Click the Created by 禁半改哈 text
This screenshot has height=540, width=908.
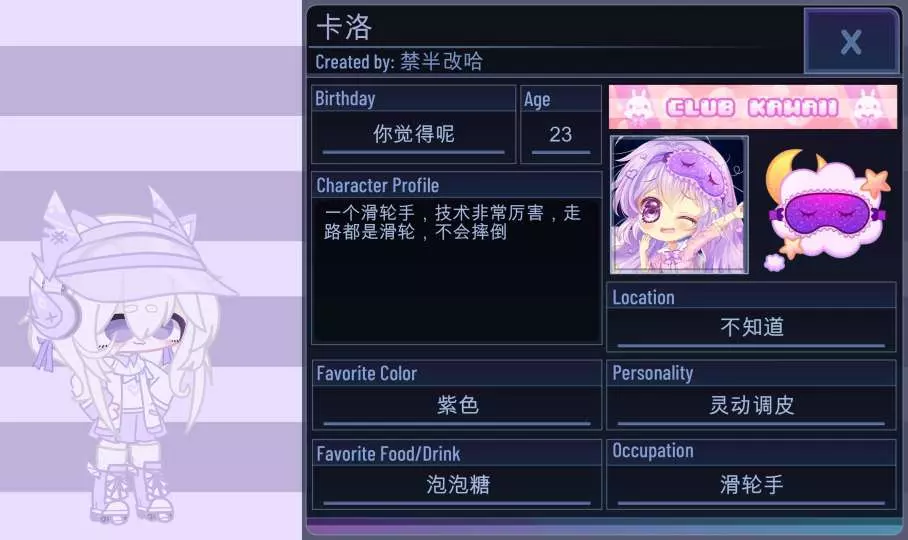(399, 61)
